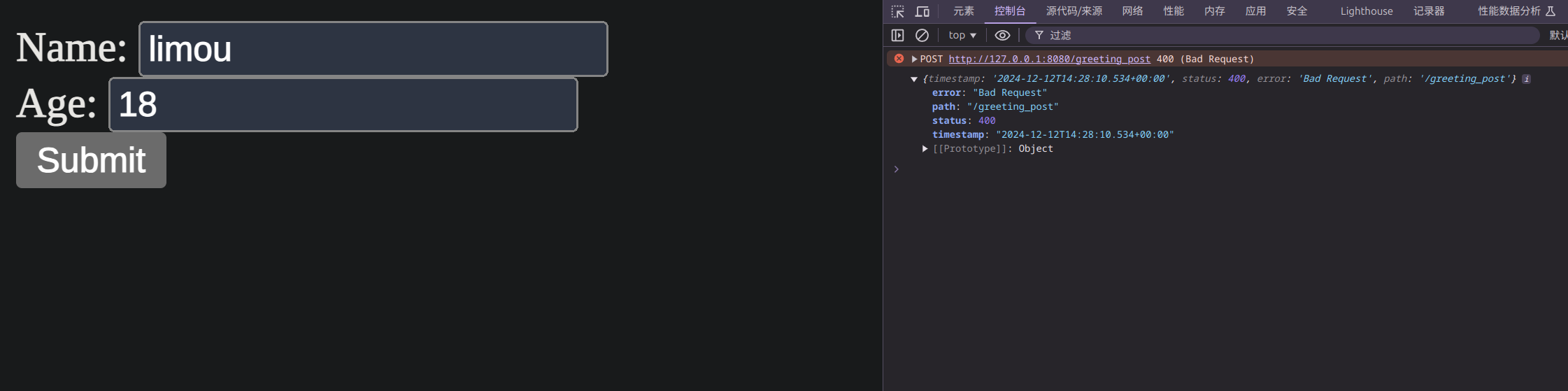Image resolution: width=1568 pixels, height=391 pixels.
Task: Focus the Age input field
Action: 343,105
